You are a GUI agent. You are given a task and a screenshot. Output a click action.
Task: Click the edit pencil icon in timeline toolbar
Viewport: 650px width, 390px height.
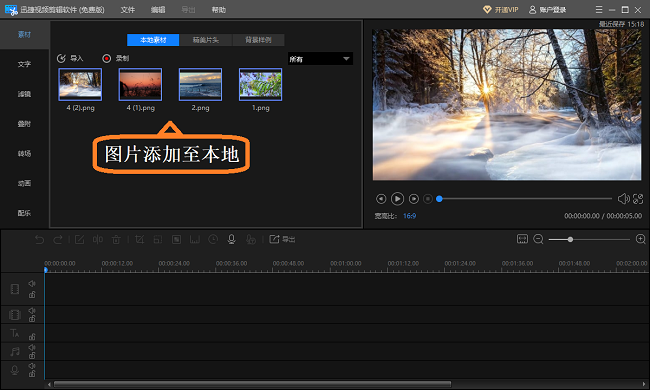pyautogui.click(x=79, y=240)
